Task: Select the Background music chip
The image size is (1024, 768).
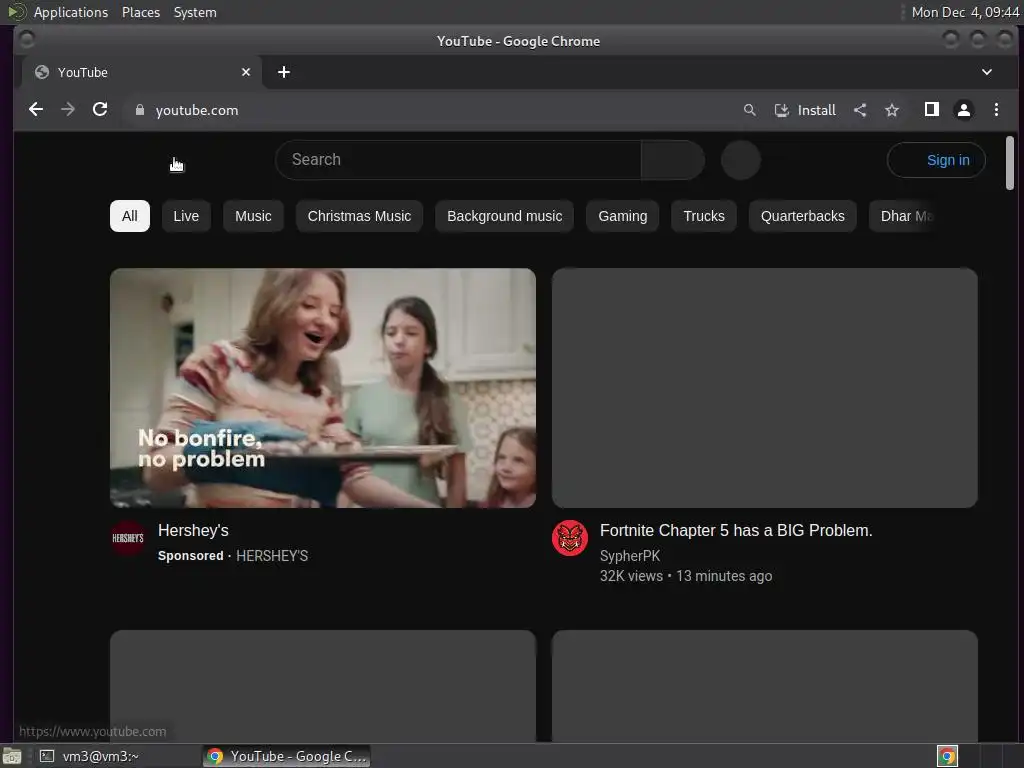Action: [x=505, y=216]
